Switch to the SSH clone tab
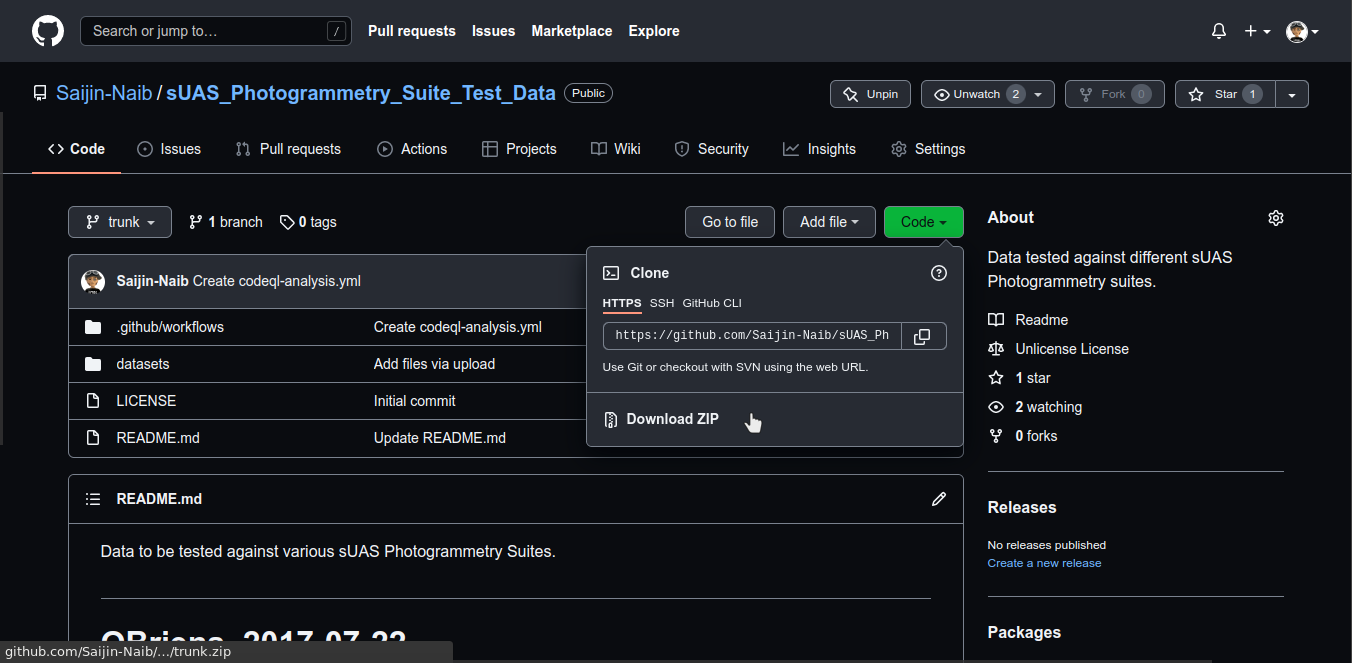1352x663 pixels. point(662,303)
